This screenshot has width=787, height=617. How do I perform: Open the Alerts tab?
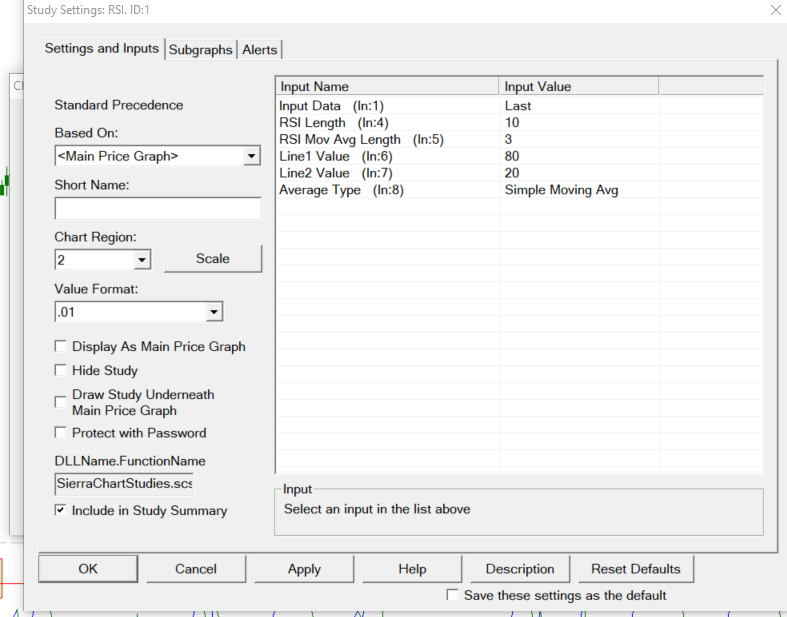[x=259, y=50]
